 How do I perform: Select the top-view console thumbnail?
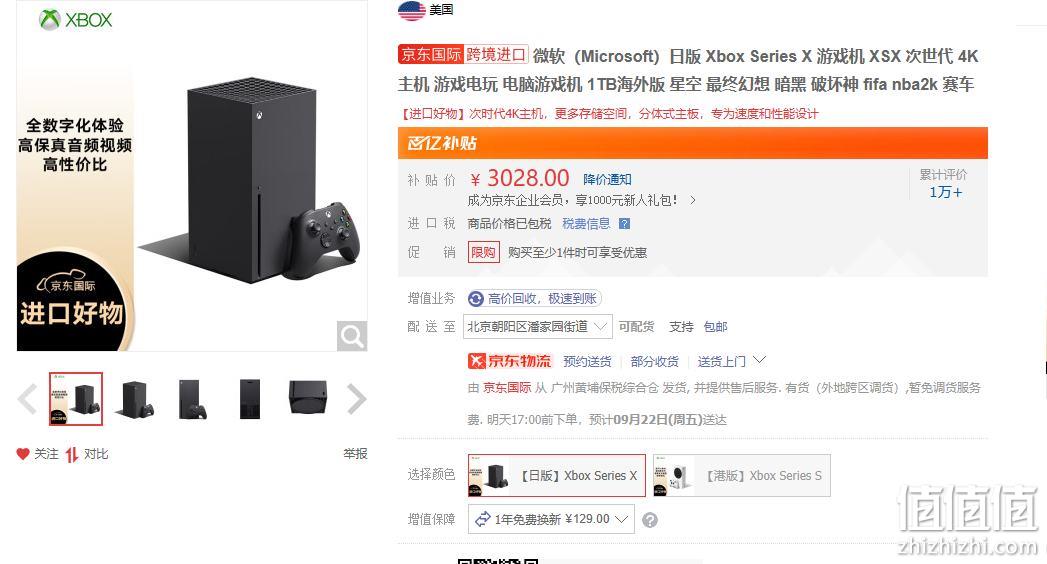point(308,398)
